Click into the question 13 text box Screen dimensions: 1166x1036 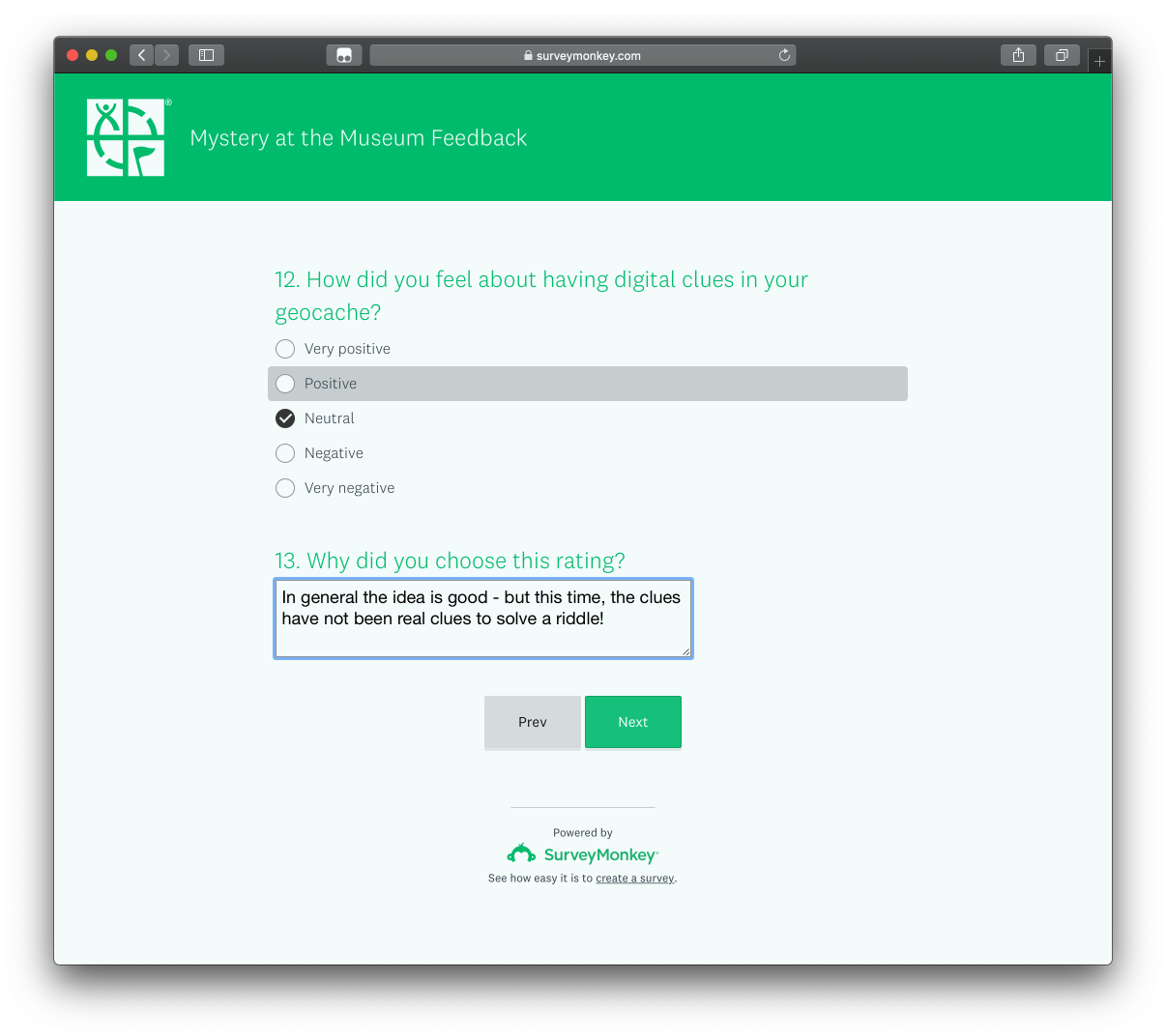[483, 619]
